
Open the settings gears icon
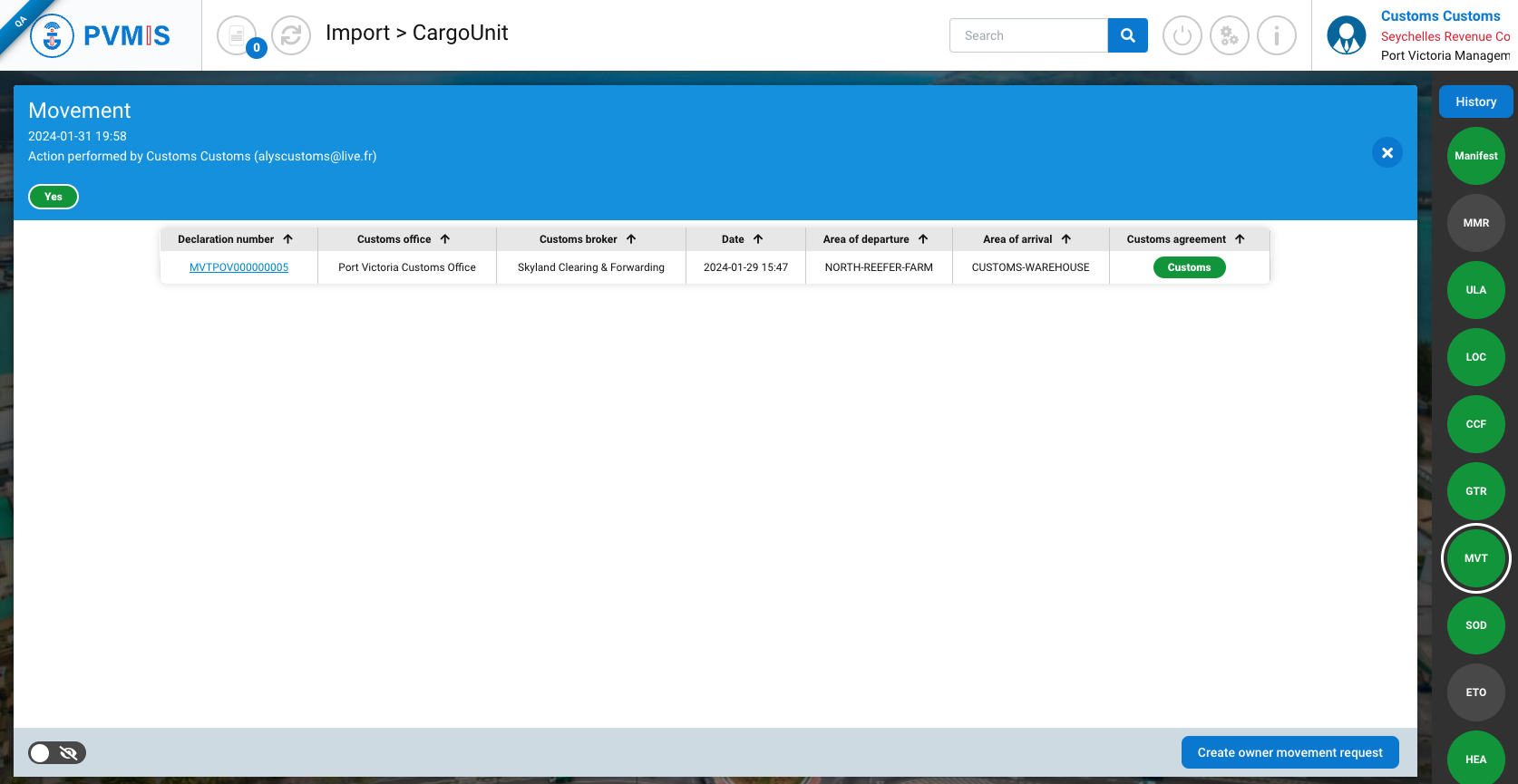pyautogui.click(x=1229, y=36)
